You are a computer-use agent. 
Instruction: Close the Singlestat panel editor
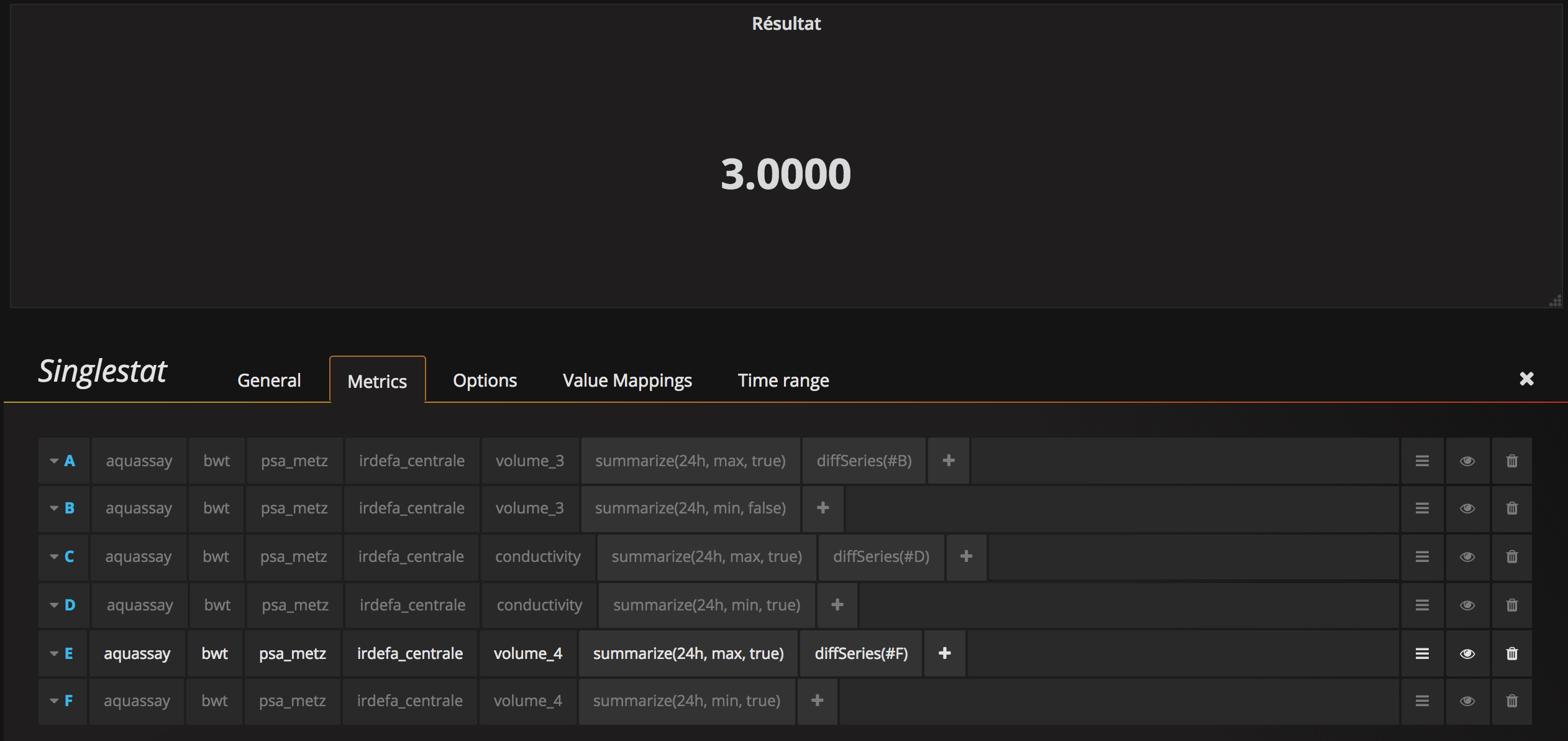(1527, 379)
